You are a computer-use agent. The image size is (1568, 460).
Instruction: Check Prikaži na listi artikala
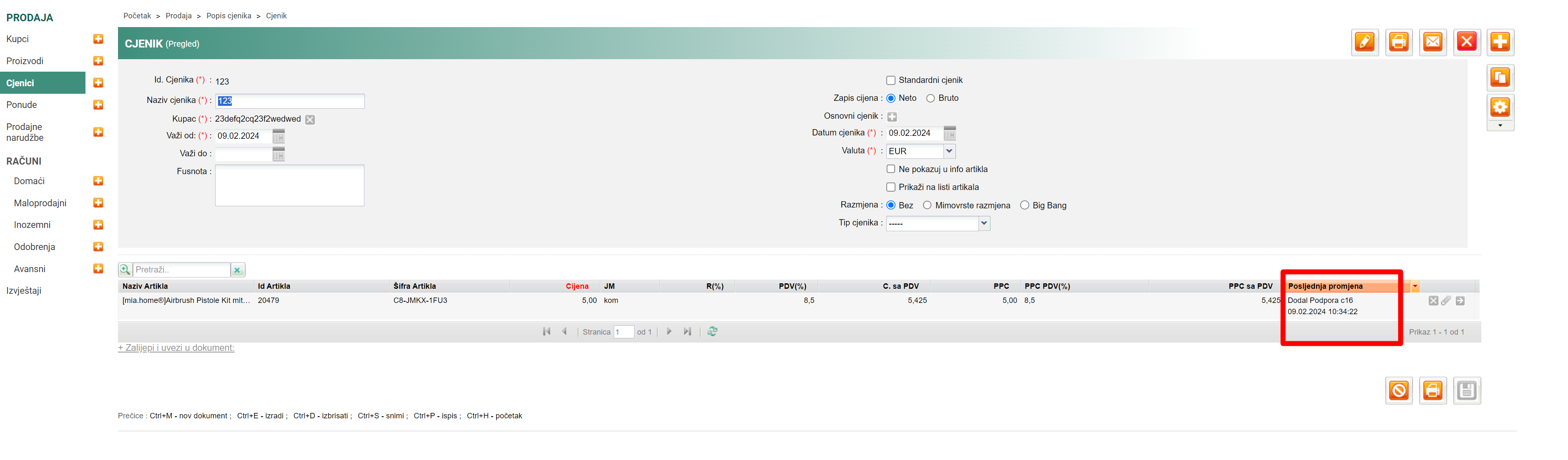891,187
